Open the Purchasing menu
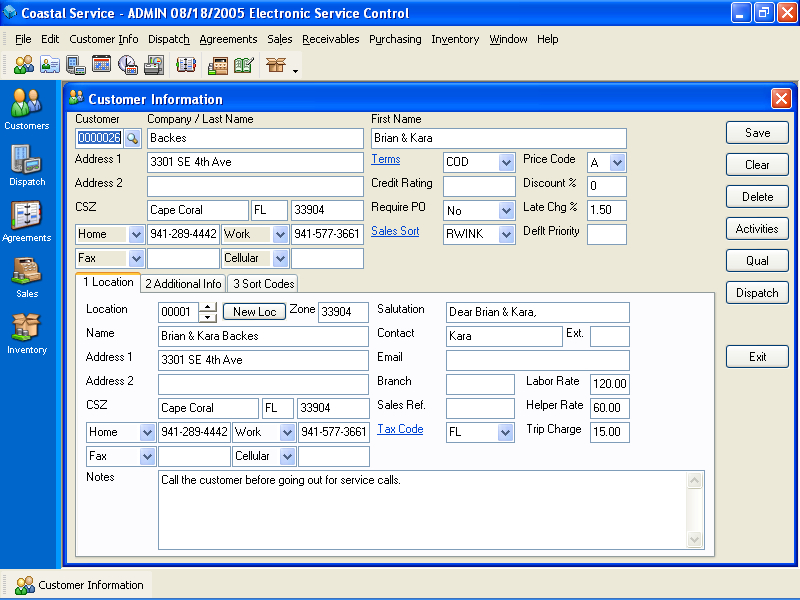Viewport: 800px width, 600px height. pyautogui.click(x=395, y=39)
